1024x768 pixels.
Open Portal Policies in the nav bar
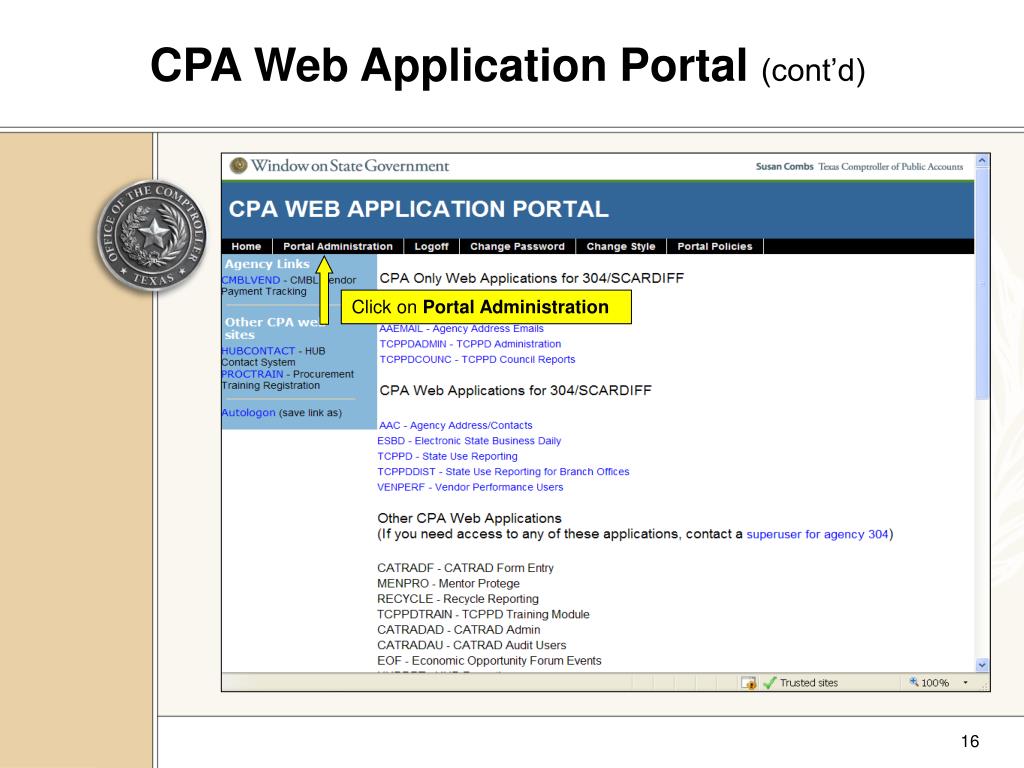tap(714, 246)
